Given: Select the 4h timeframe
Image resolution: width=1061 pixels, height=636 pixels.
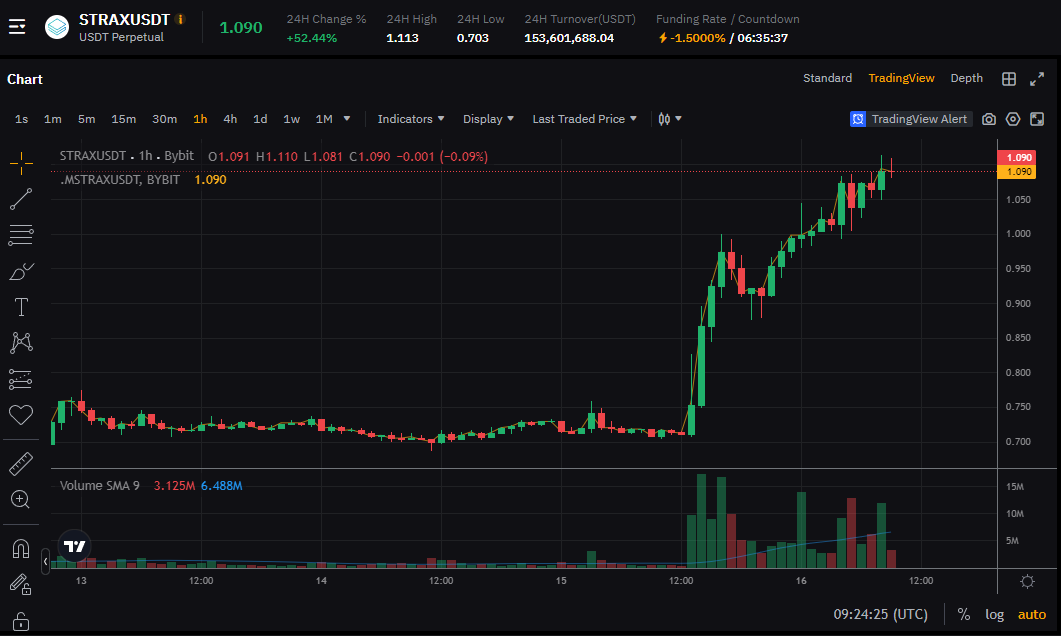Looking at the screenshot, I should click(x=230, y=119).
